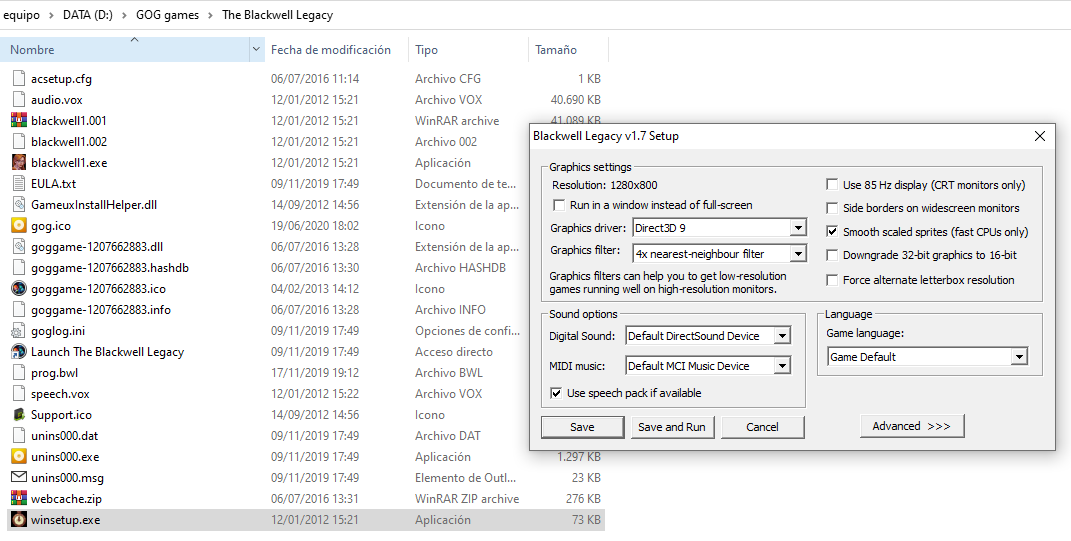Click the 17/11/2019 19:12 date of prog.bwl
Screen dimensions: 1071x541
click(x=314, y=373)
